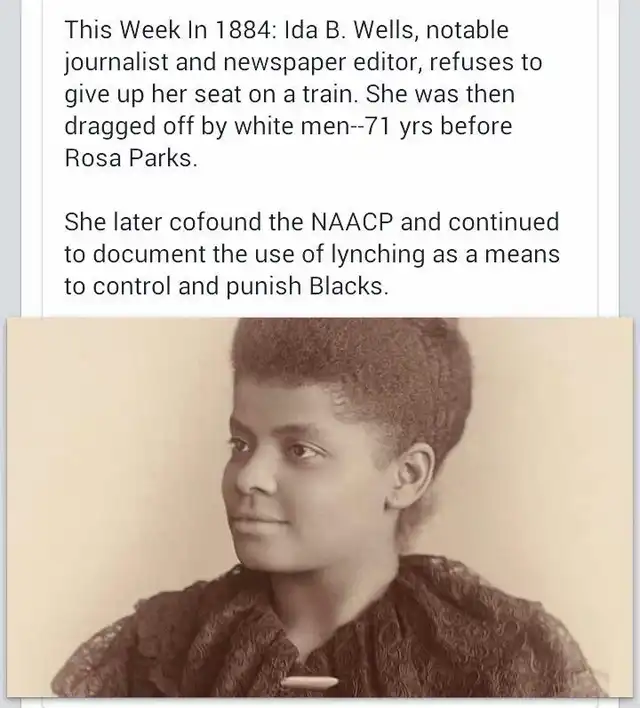Open the sepia portrait photo in the post
The width and height of the screenshot is (640, 708).
click(x=320, y=507)
